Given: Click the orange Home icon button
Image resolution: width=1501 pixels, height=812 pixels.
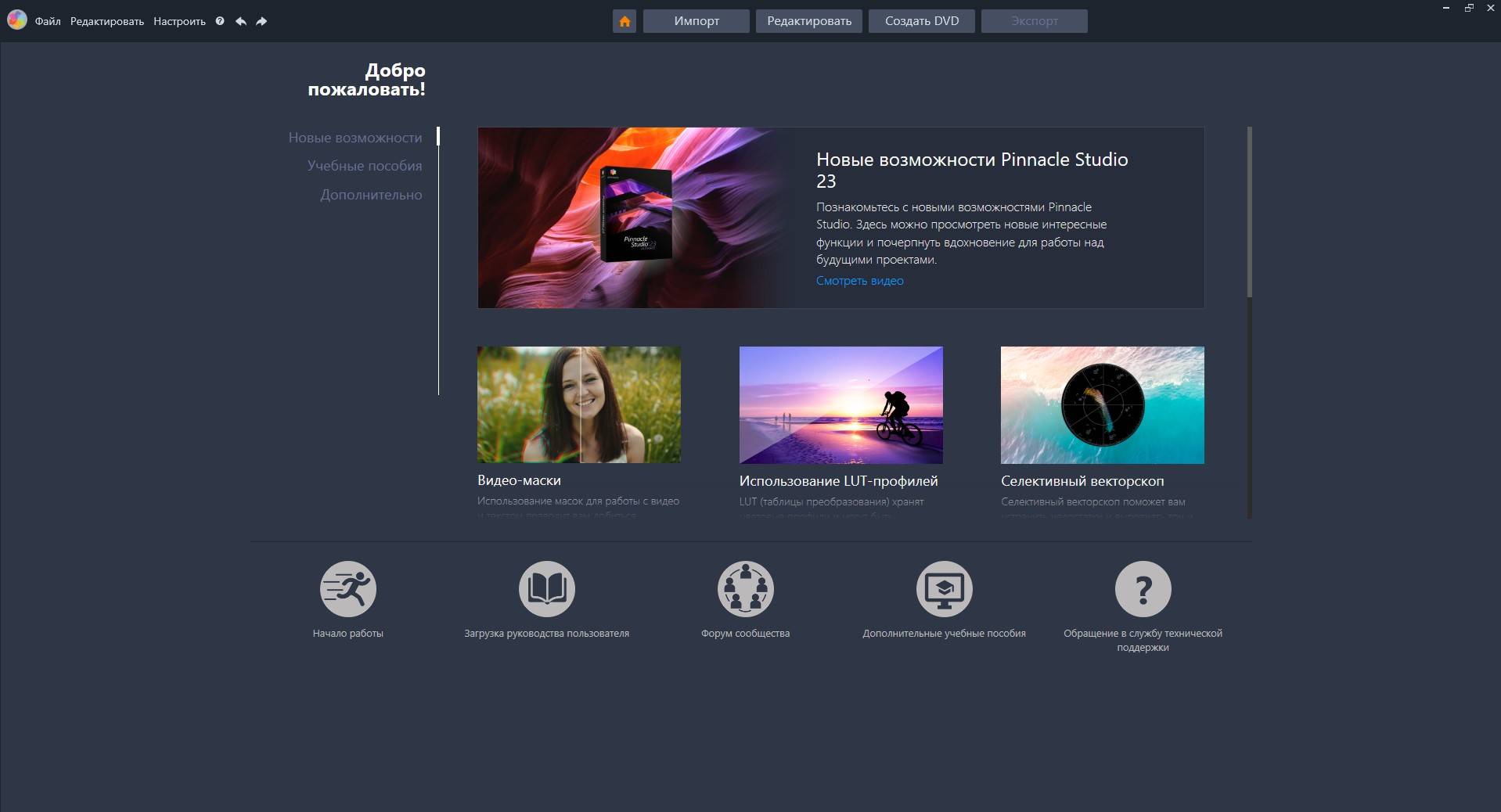Looking at the screenshot, I should [625, 21].
